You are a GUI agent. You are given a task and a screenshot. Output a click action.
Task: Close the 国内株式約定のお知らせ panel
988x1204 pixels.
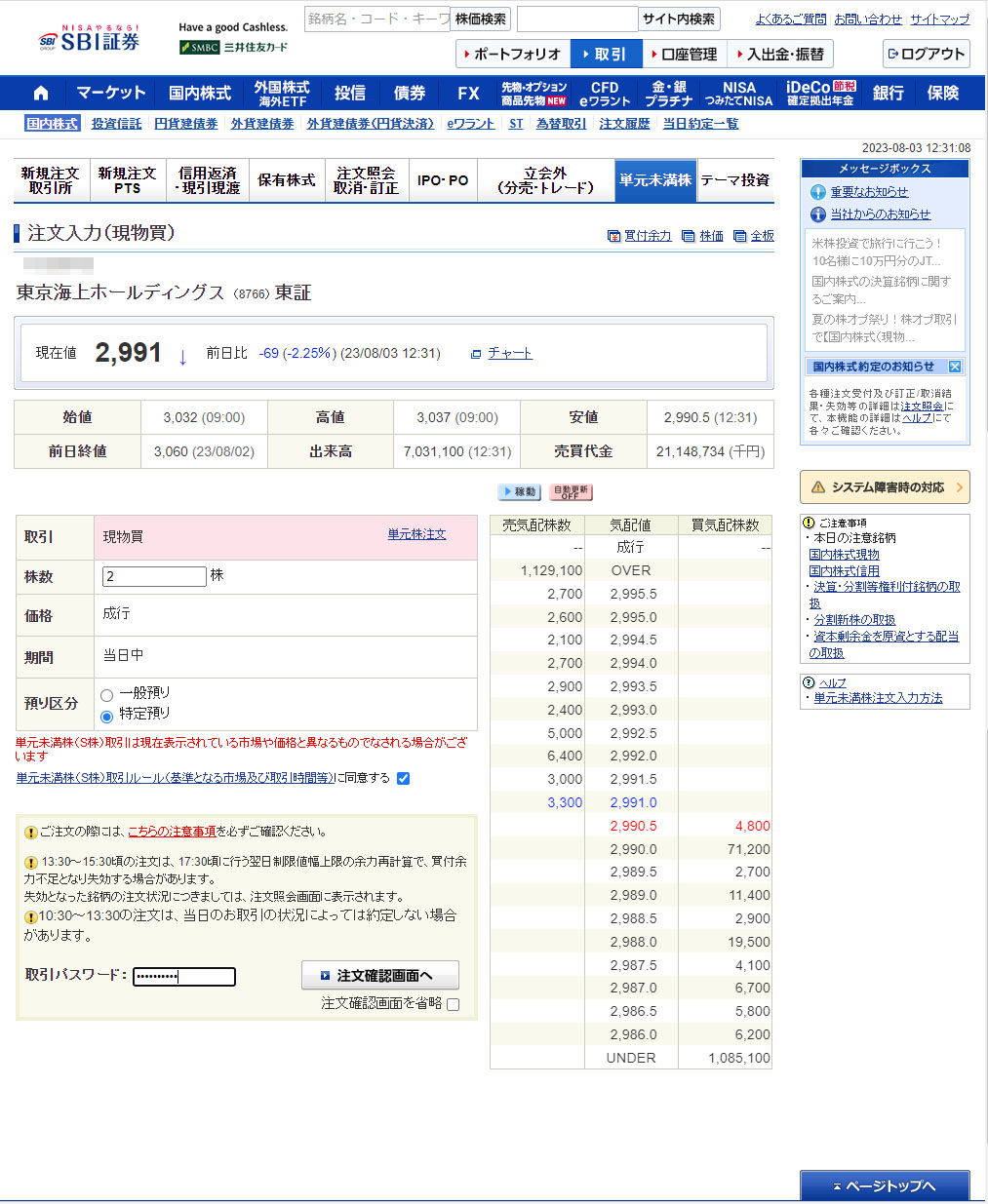point(955,367)
